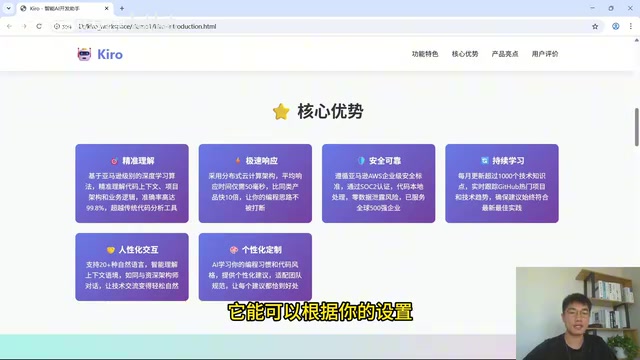Click the scrollbar up arrow

[x=636, y=40]
